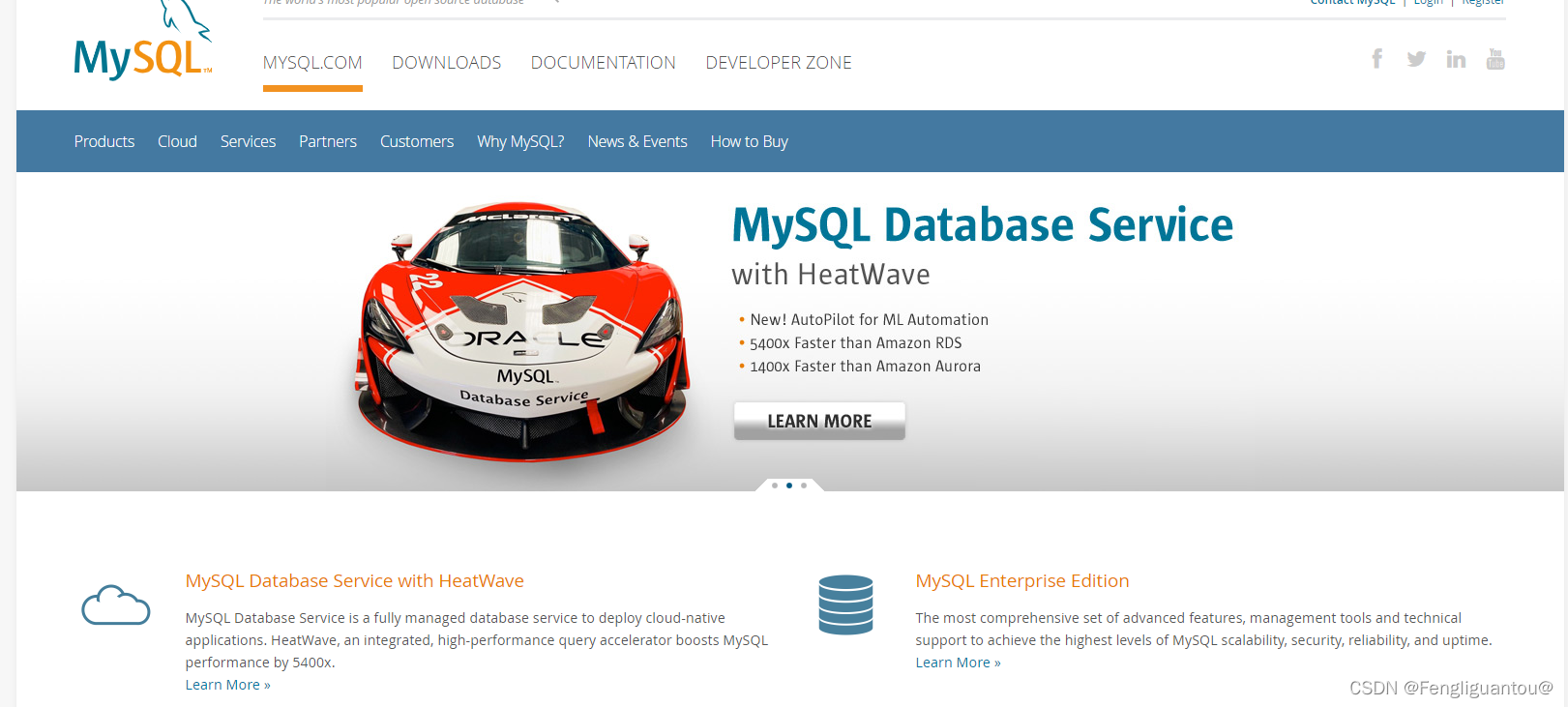Open MySQL Enterprise Edition heading link
This screenshot has width=1568, height=707.
(1022, 580)
